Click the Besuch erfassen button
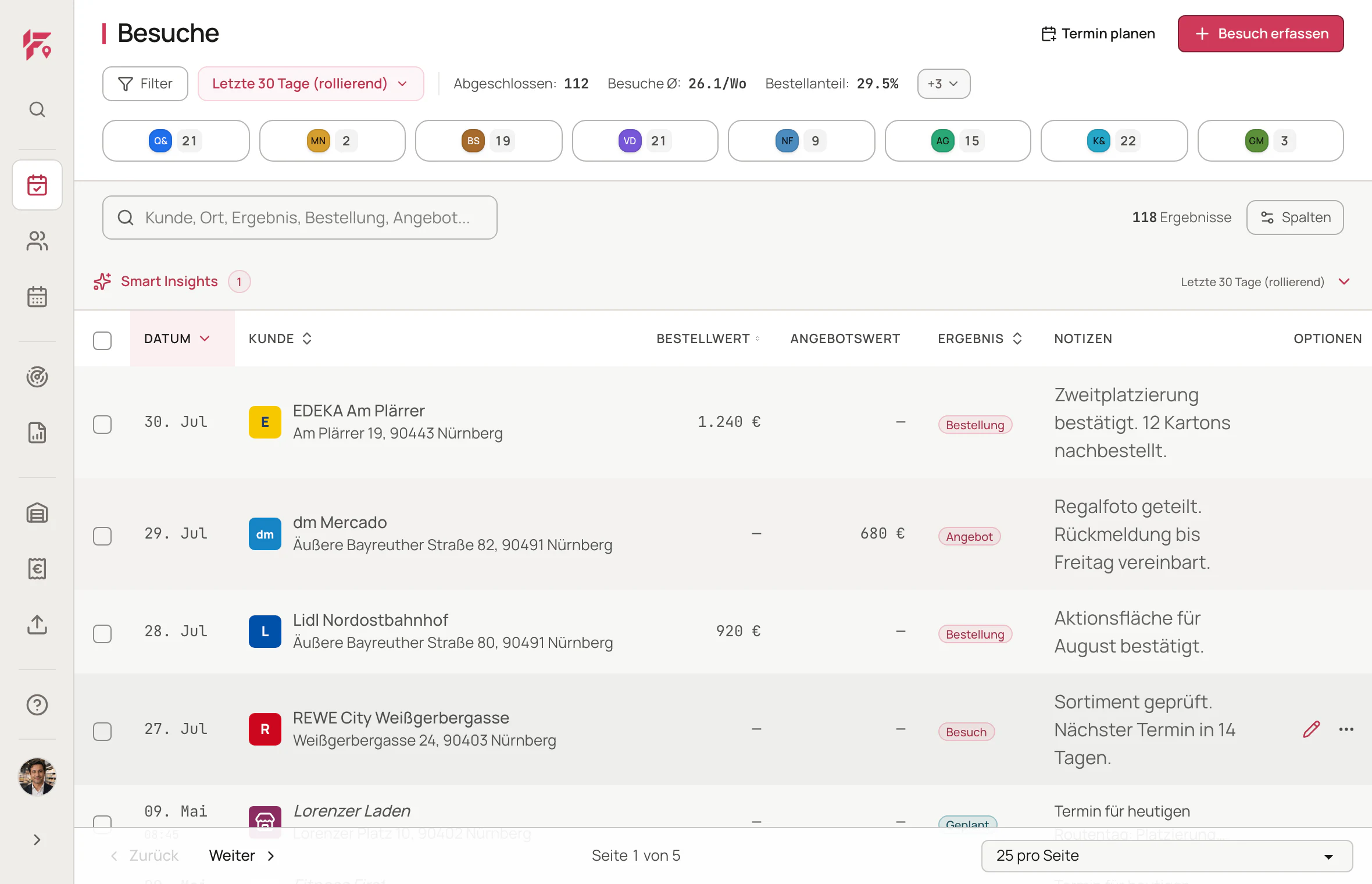The image size is (1372, 884). pyautogui.click(x=1261, y=34)
